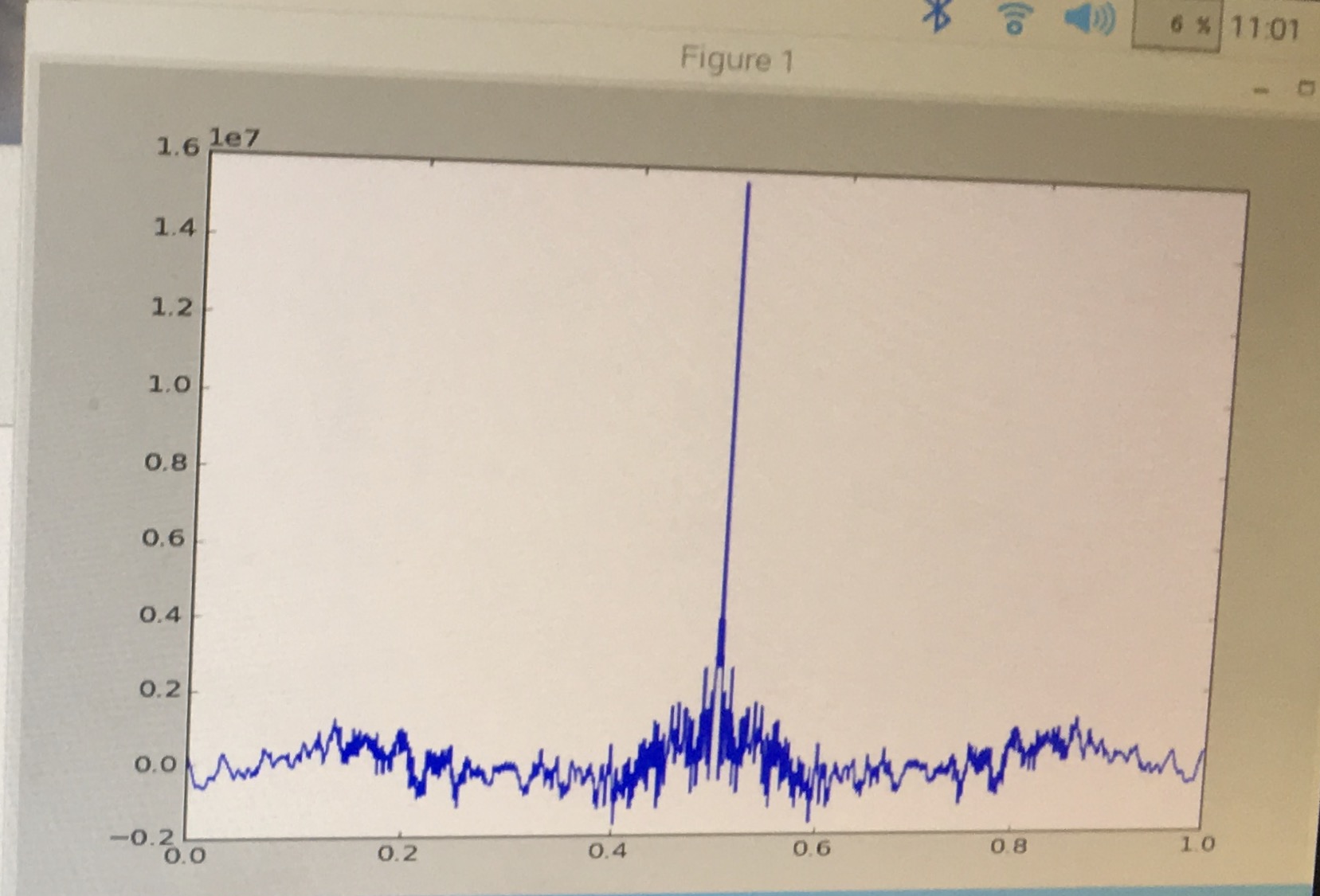Click the Figure 1 title bar text
The width and height of the screenshot is (1320, 896).
736,60
